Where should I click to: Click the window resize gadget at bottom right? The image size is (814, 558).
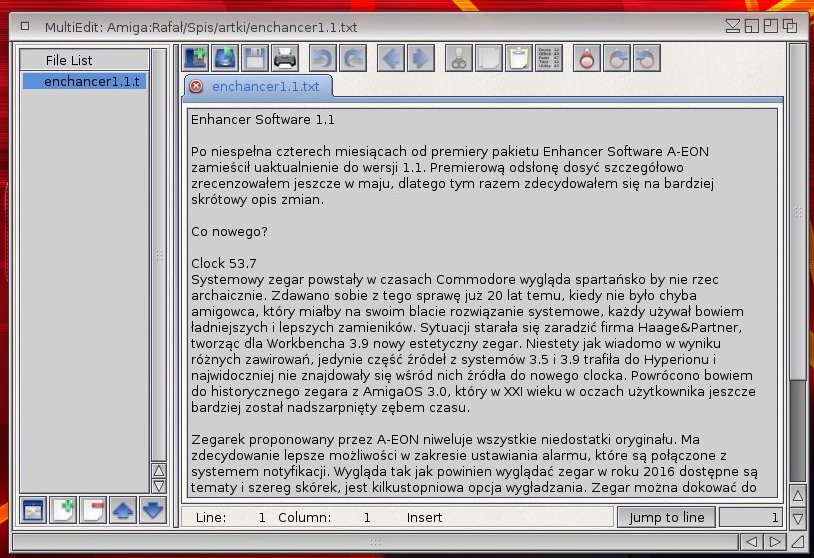point(797,542)
